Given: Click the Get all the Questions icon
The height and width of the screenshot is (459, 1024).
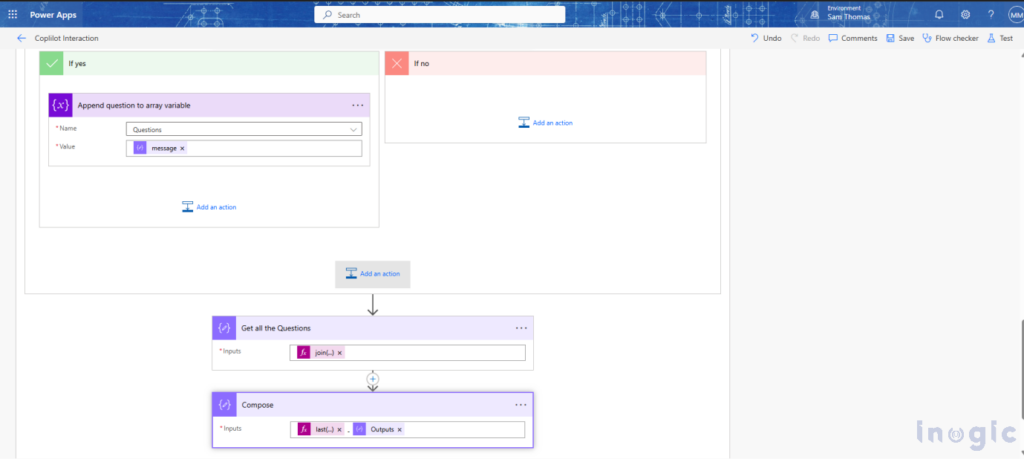Looking at the screenshot, I should (224, 328).
